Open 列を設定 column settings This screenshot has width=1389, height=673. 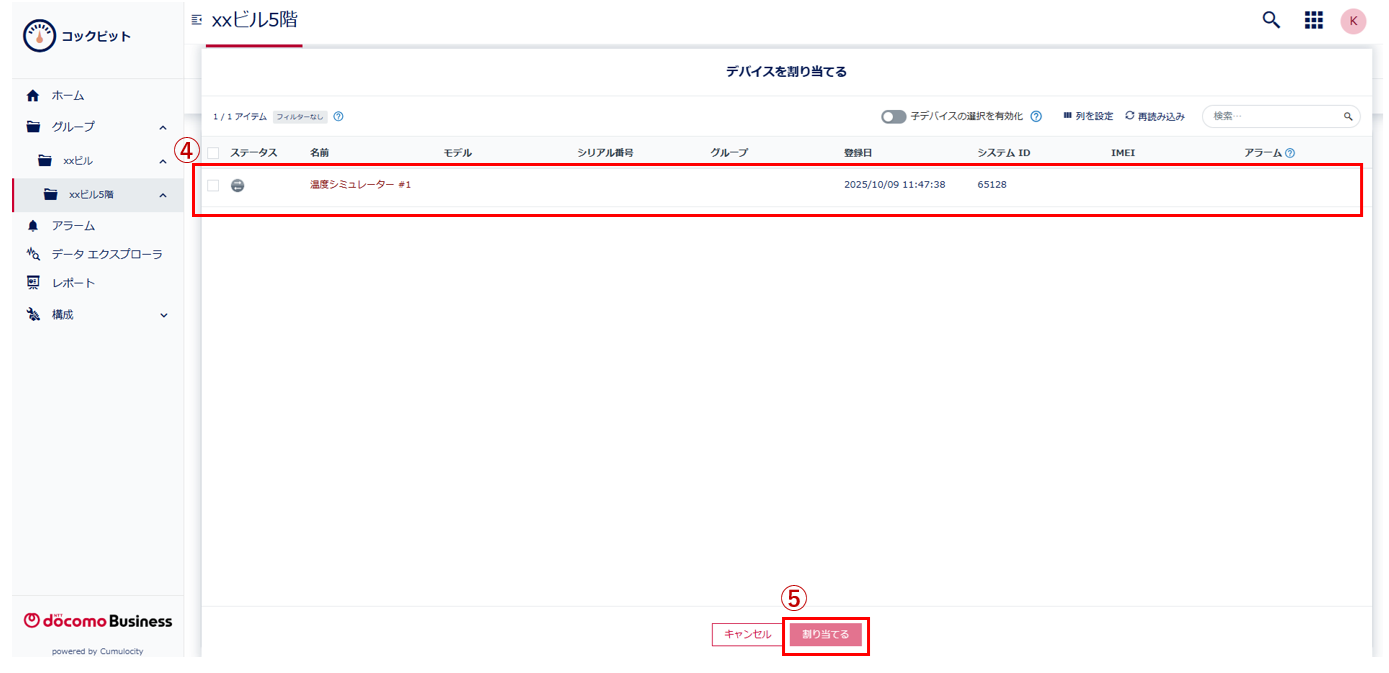[1088, 116]
